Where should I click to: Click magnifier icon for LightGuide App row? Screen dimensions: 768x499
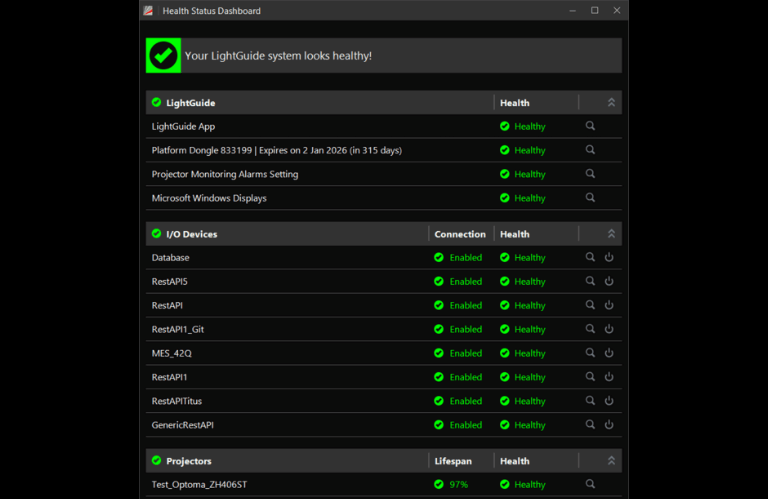coord(590,126)
